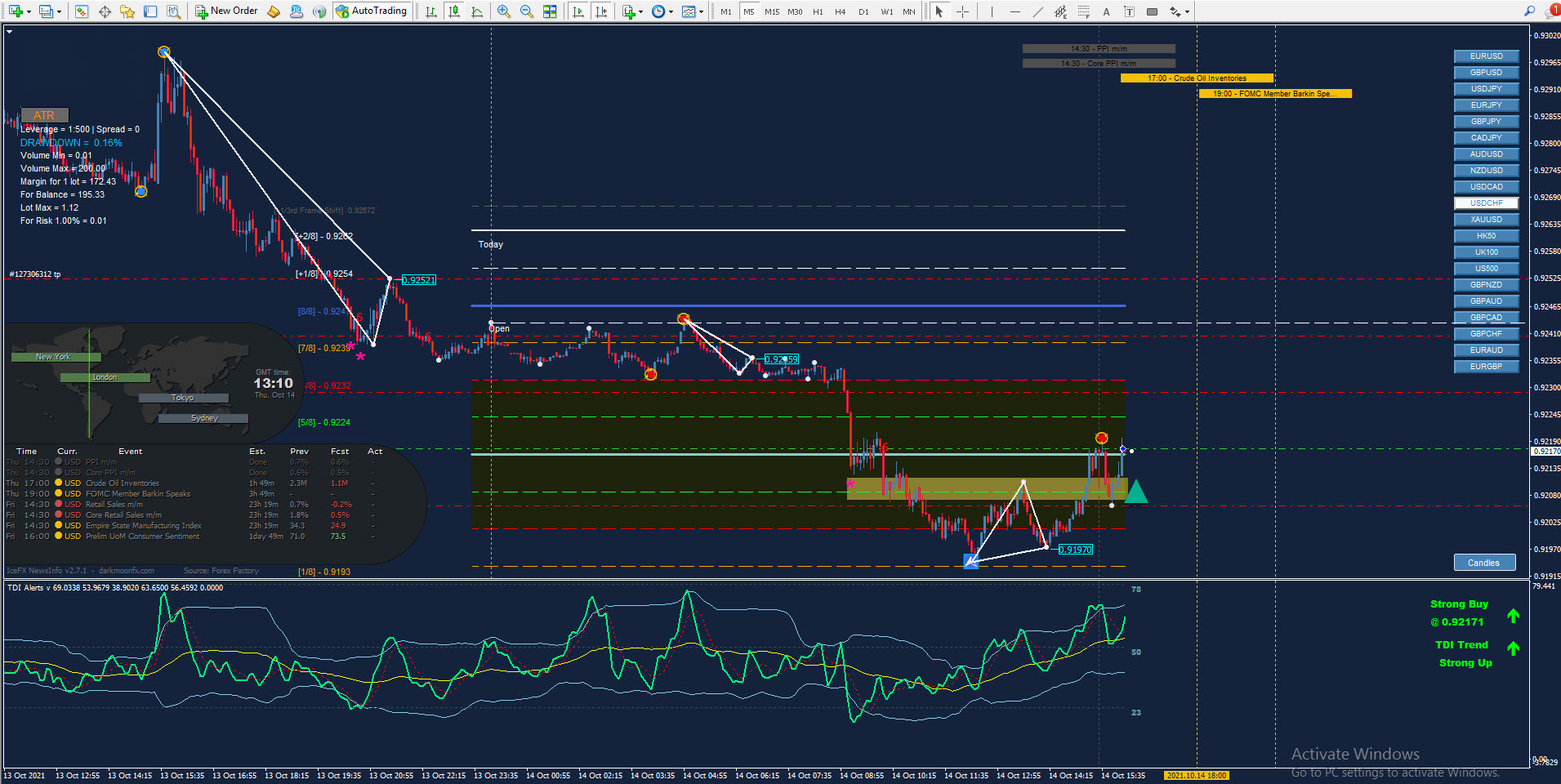
Task: Switch chart to bar chart mode
Action: tap(431, 11)
